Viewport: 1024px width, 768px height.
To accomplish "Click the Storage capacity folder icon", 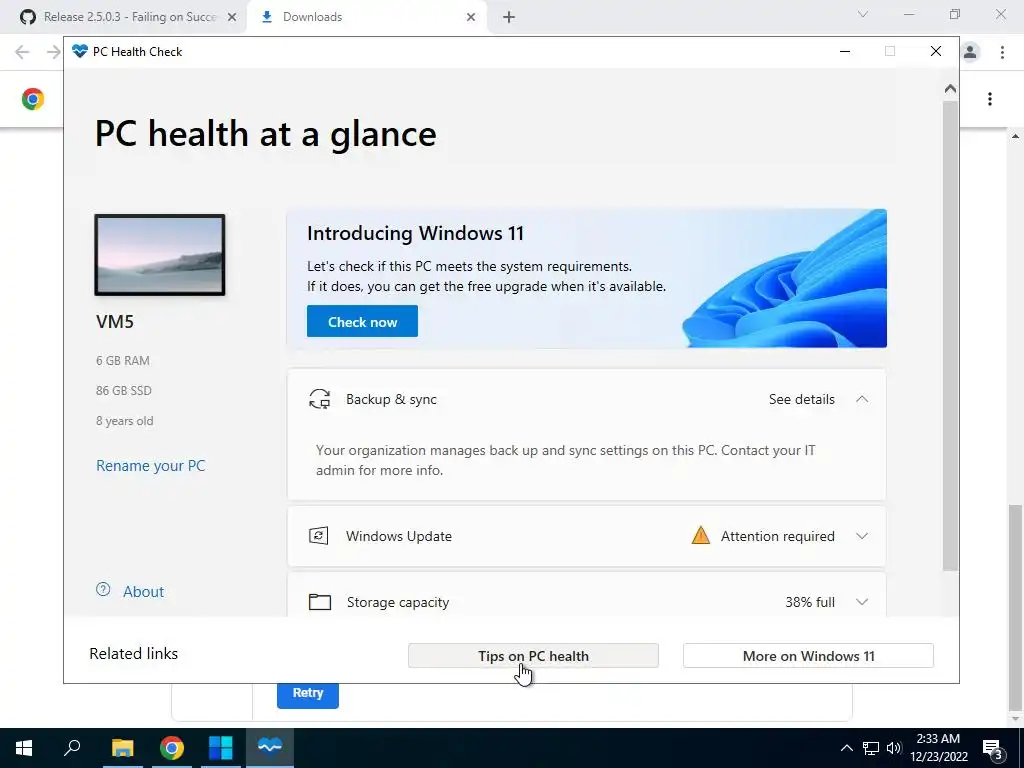I will (319, 602).
